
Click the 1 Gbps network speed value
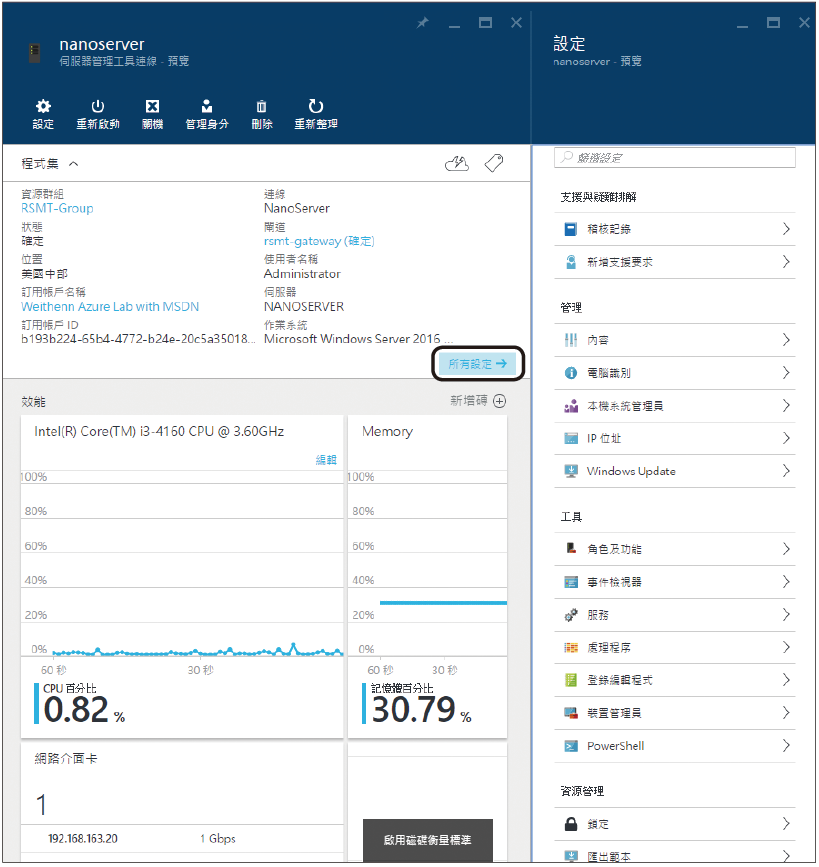pyautogui.click(x=218, y=839)
